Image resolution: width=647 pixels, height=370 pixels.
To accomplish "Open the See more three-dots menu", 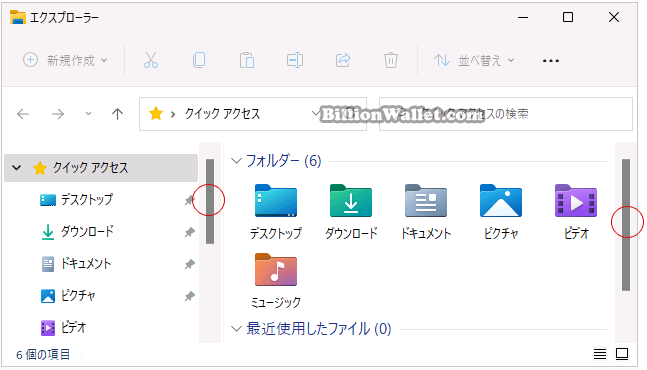I will 551,61.
